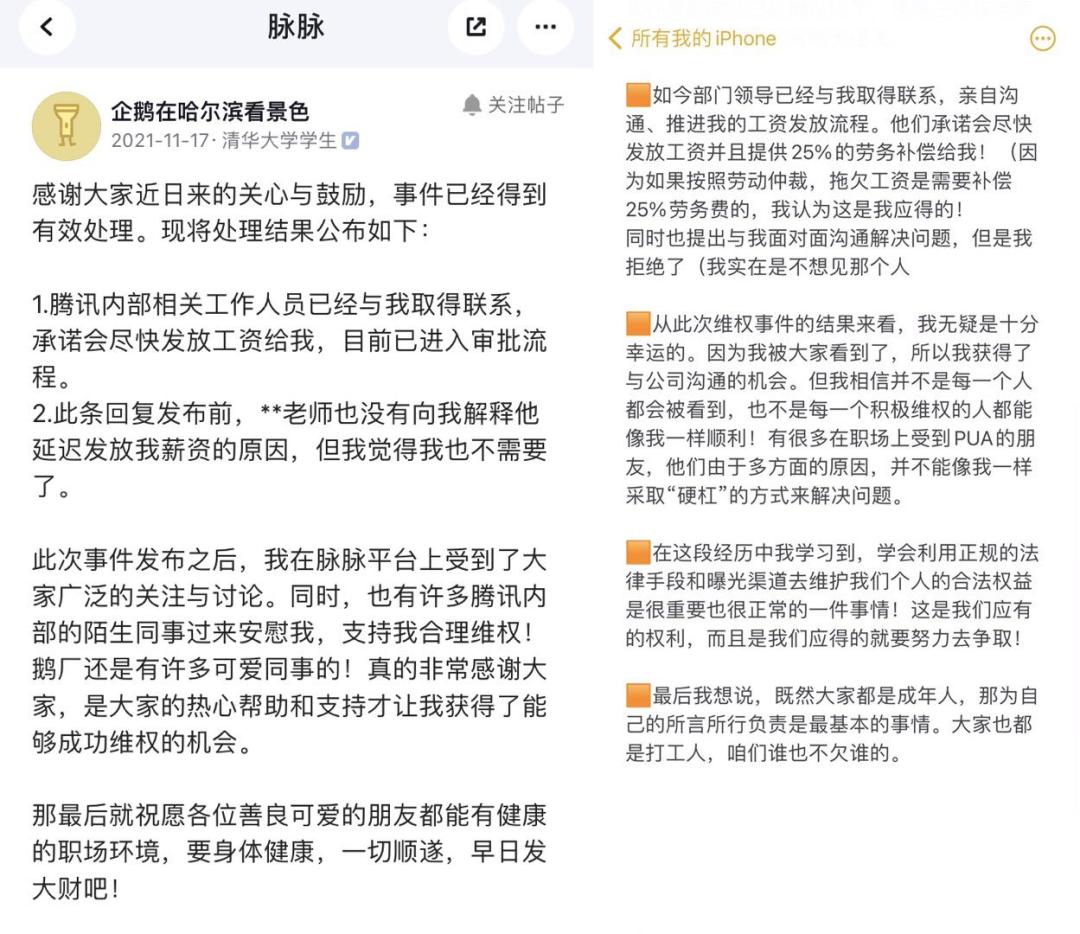Tap the blue verified badge icon
Image resolution: width=1080 pixels, height=934 pixels.
pos(351,141)
